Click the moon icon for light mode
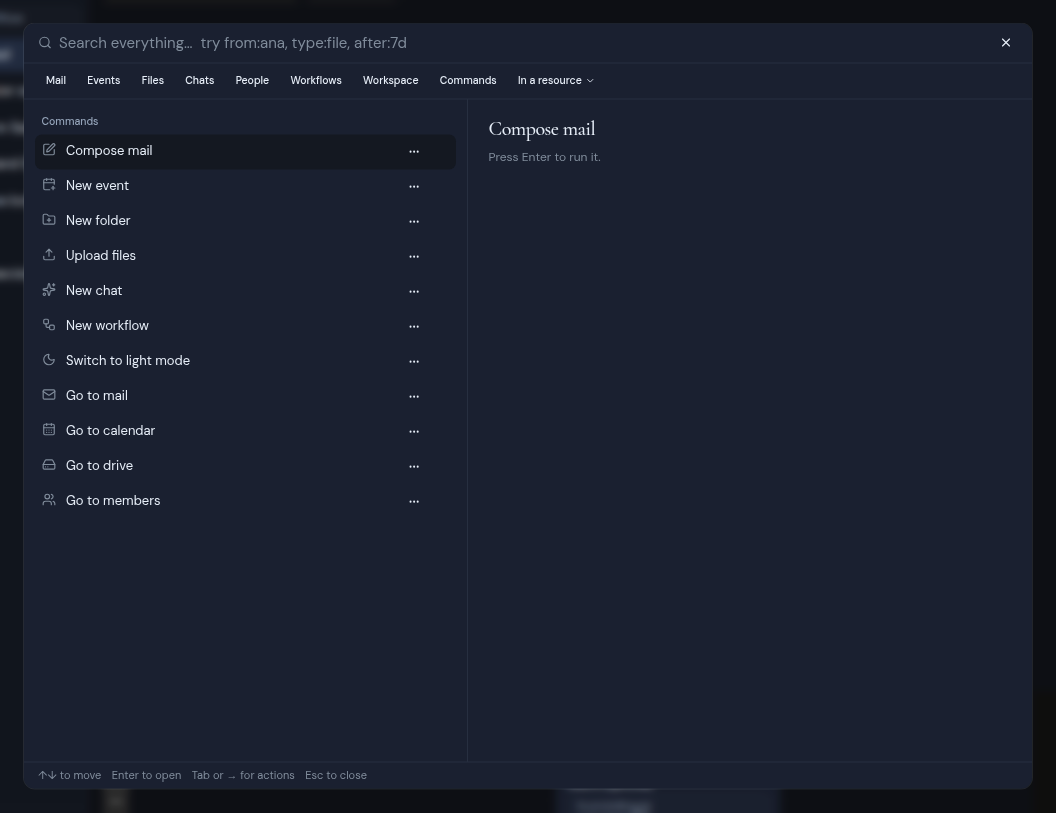This screenshot has width=1056, height=813. click(x=48, y=360)
